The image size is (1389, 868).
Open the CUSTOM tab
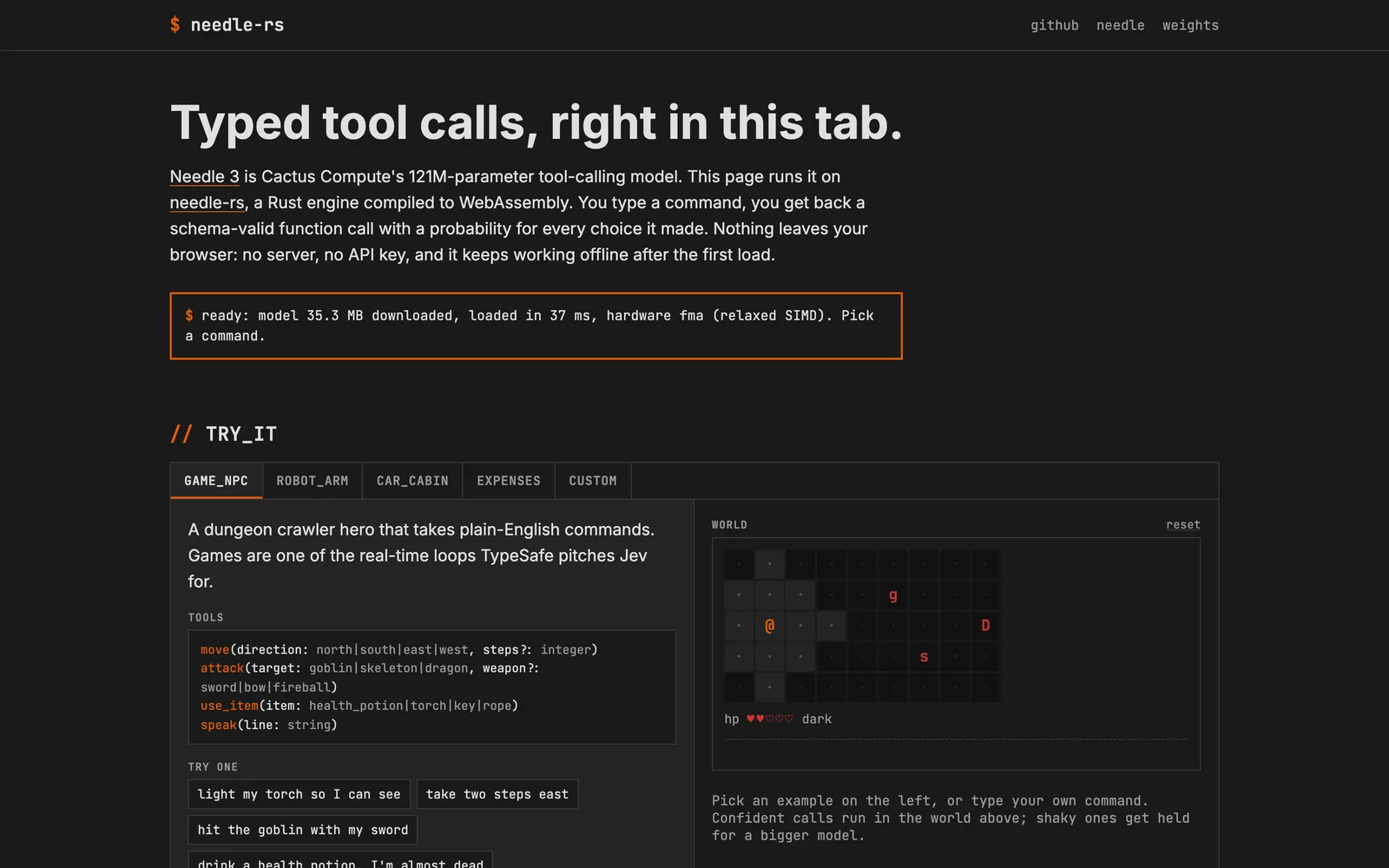(593, 481)
